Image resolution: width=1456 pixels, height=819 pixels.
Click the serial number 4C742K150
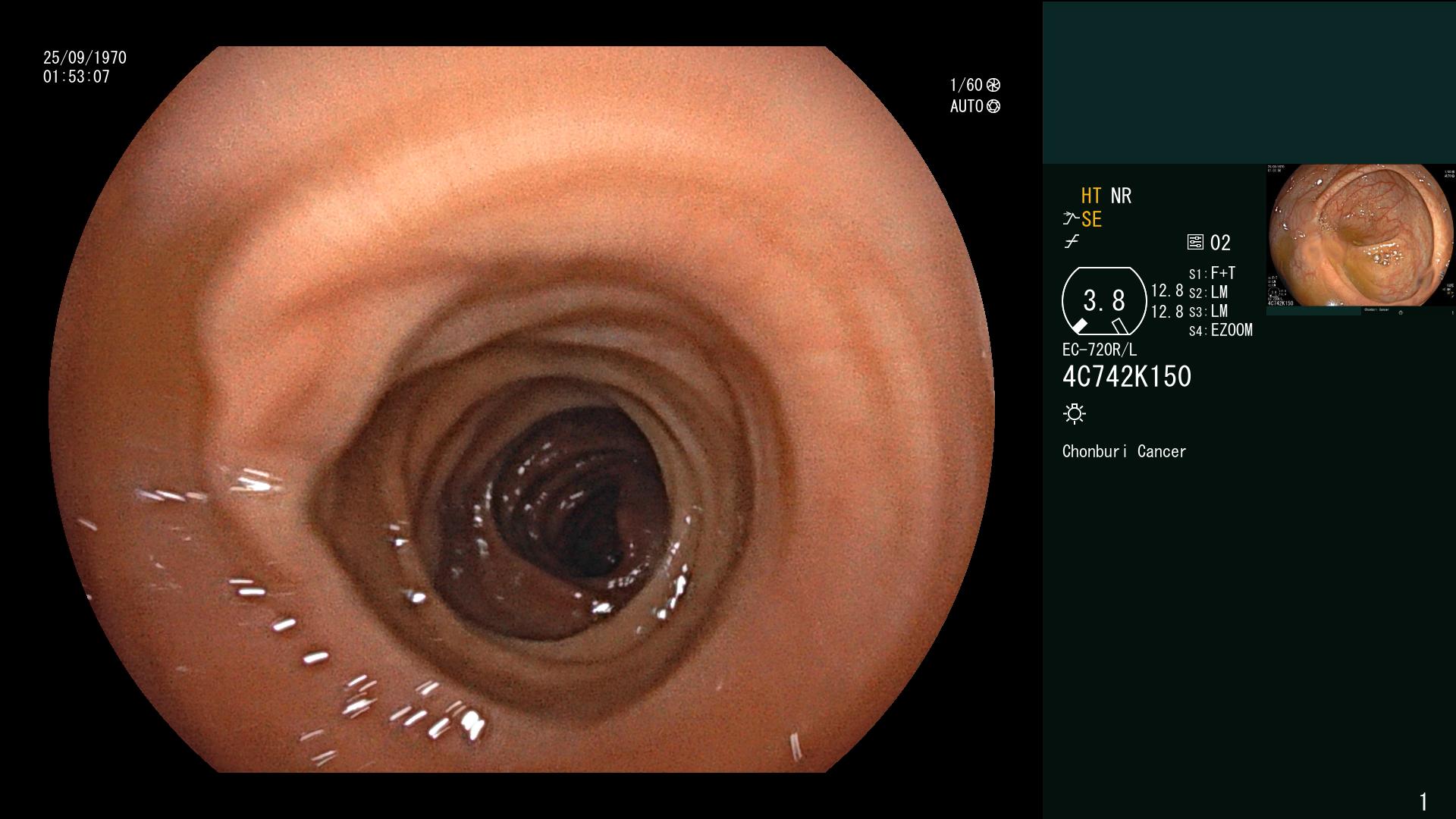click(1127, 377)
